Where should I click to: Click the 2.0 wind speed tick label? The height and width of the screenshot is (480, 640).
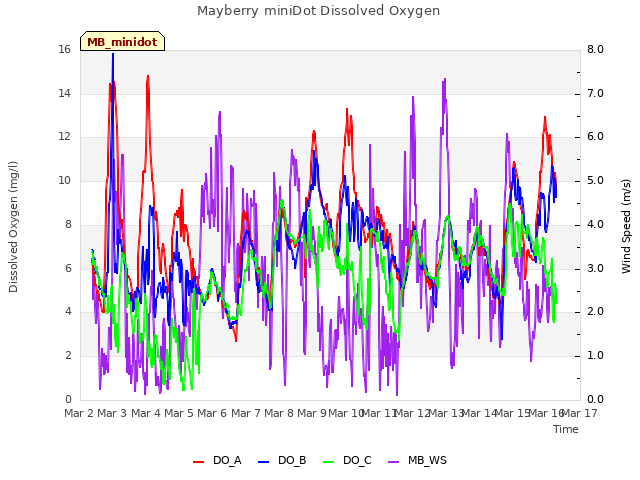point(595,312)
